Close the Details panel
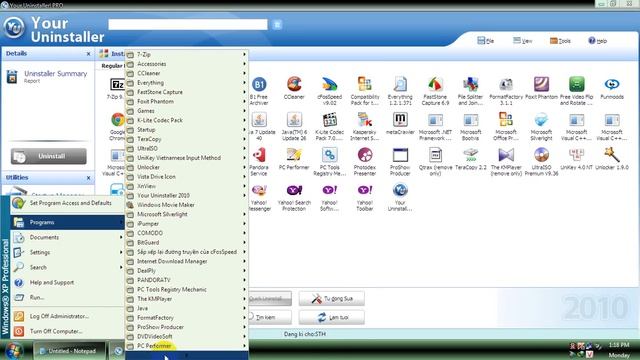This screenshot has width=640, height=360. coord(89,53)
